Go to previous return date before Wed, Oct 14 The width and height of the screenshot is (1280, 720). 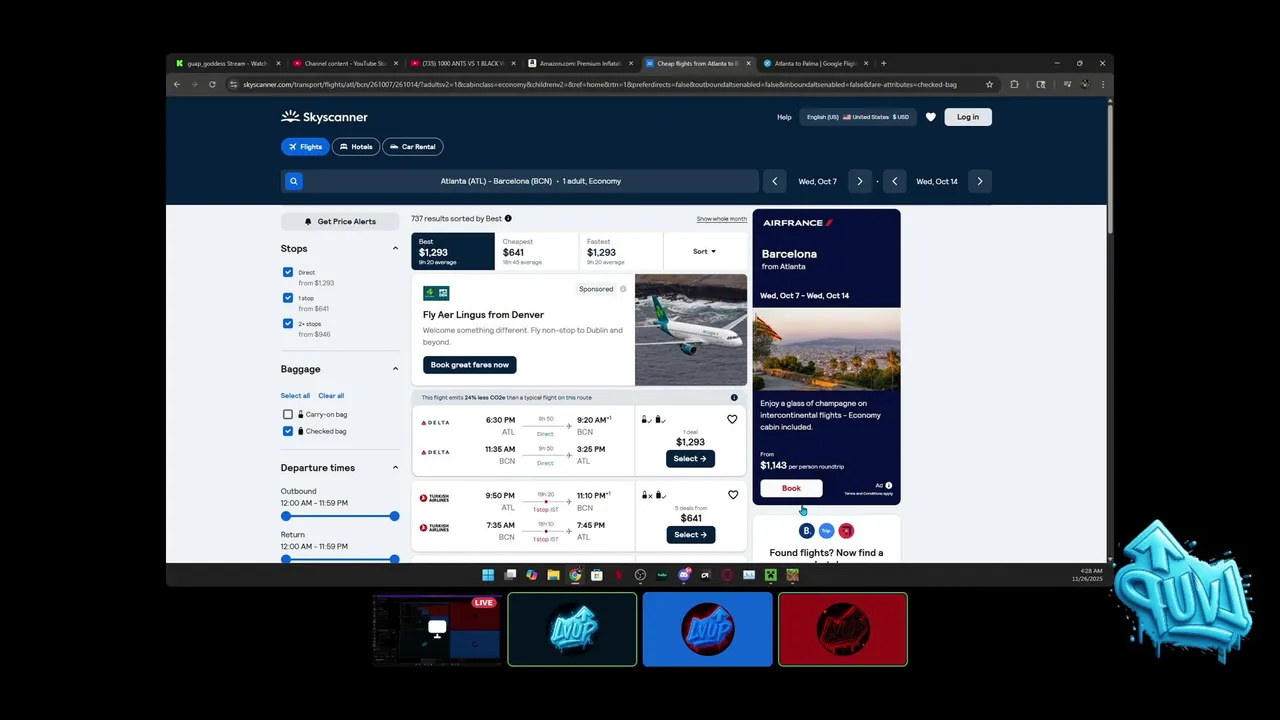pos(895,181)
